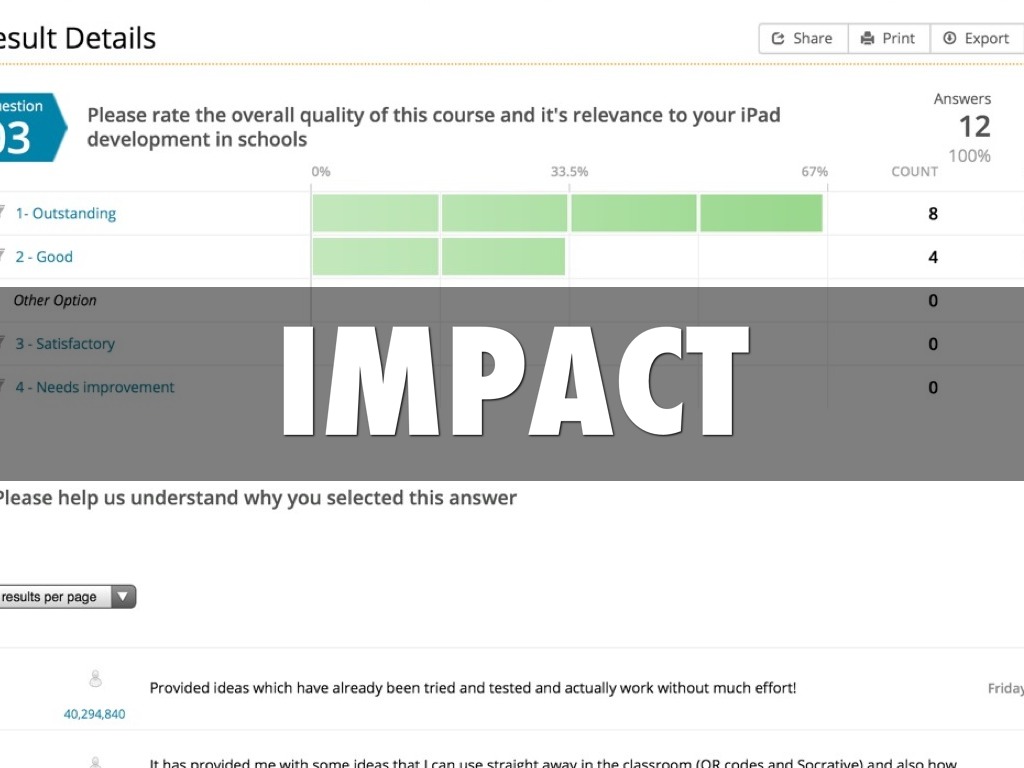Click the Share button
Image resolution: width=1024 pixels, height=768 pixels.
pos(802,38)
